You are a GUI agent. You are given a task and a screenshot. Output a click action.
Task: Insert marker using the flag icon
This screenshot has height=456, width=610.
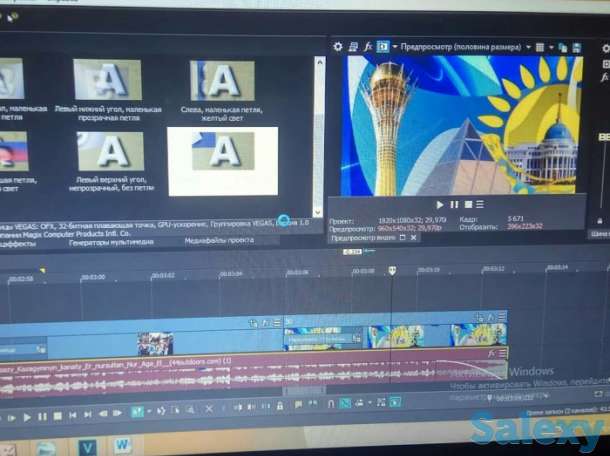[298, 405]
